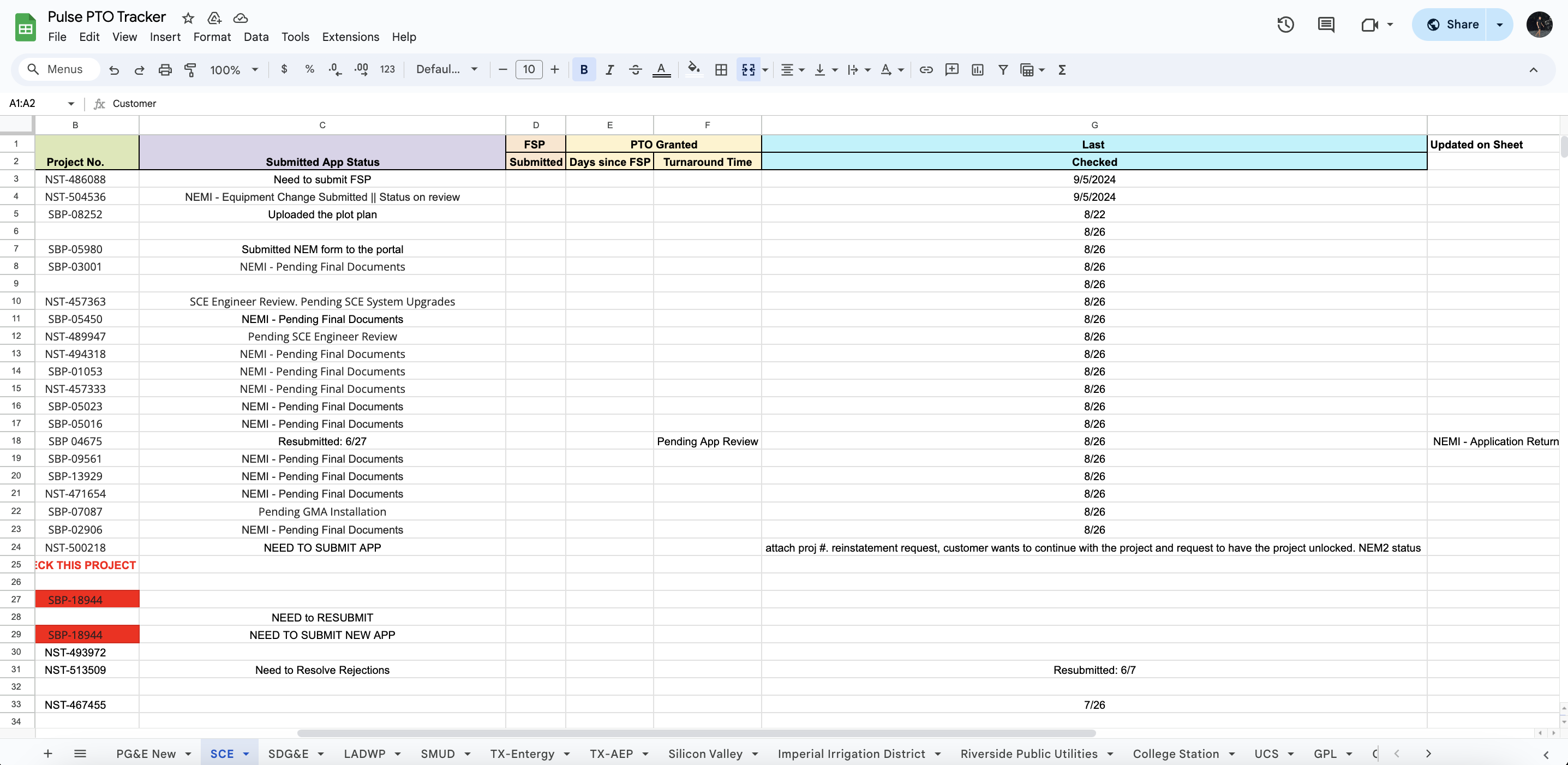The image size is (1568, 765).
Task: Open Google account avatar
Action: coord(1539,25)
